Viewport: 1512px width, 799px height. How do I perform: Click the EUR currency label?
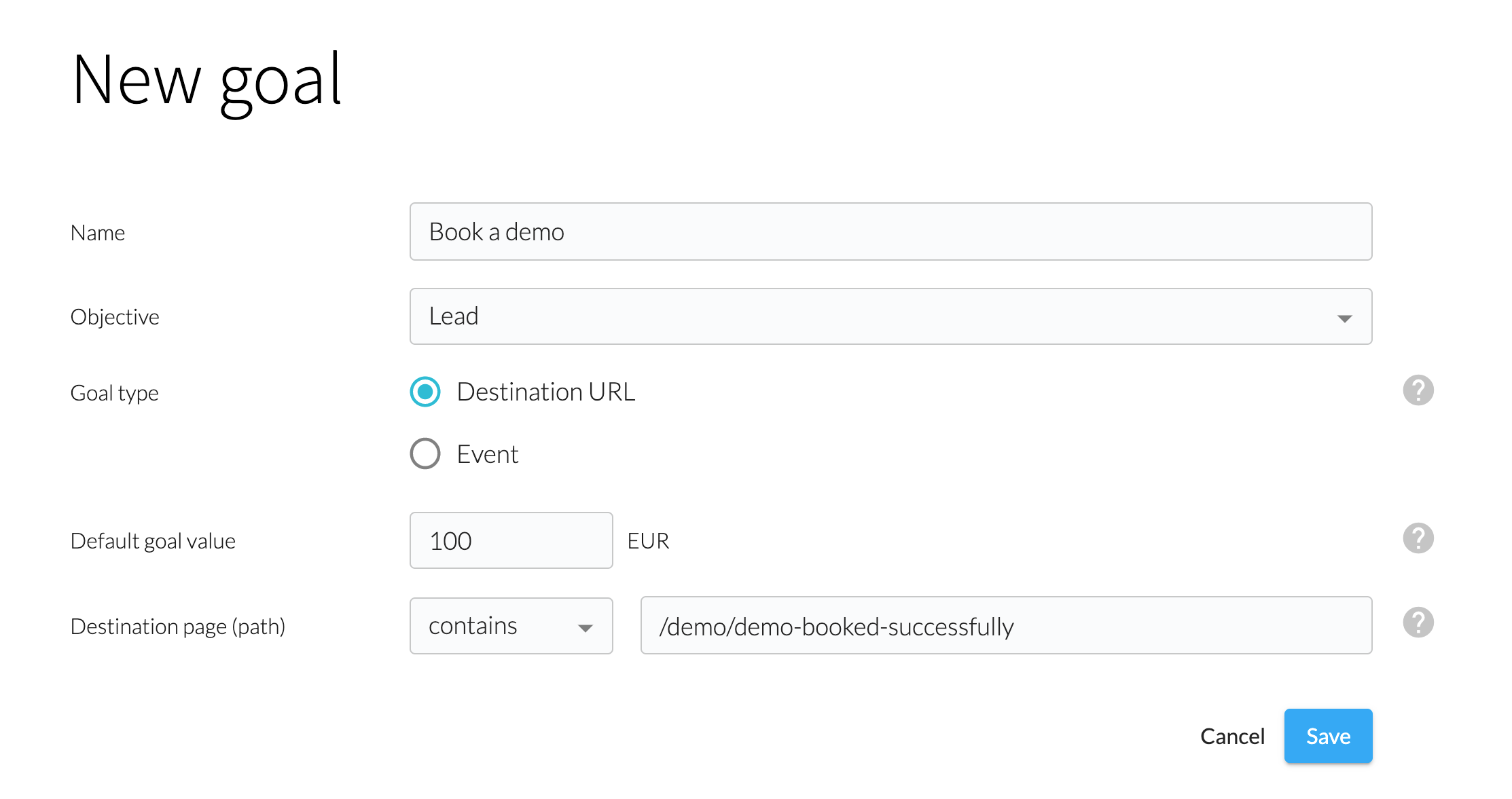pos(648,541)
